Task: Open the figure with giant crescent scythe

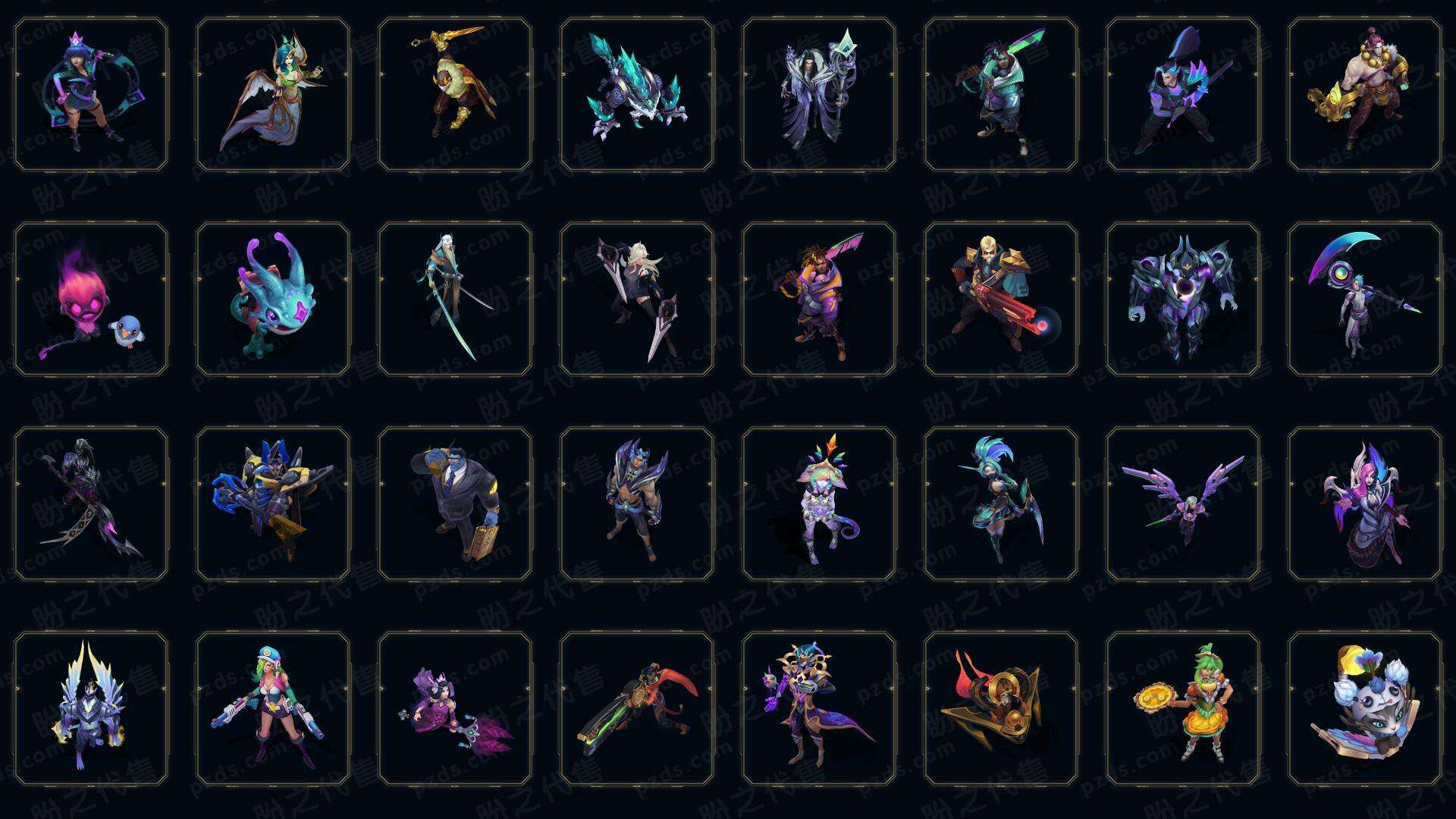Action: [1365, 299]
